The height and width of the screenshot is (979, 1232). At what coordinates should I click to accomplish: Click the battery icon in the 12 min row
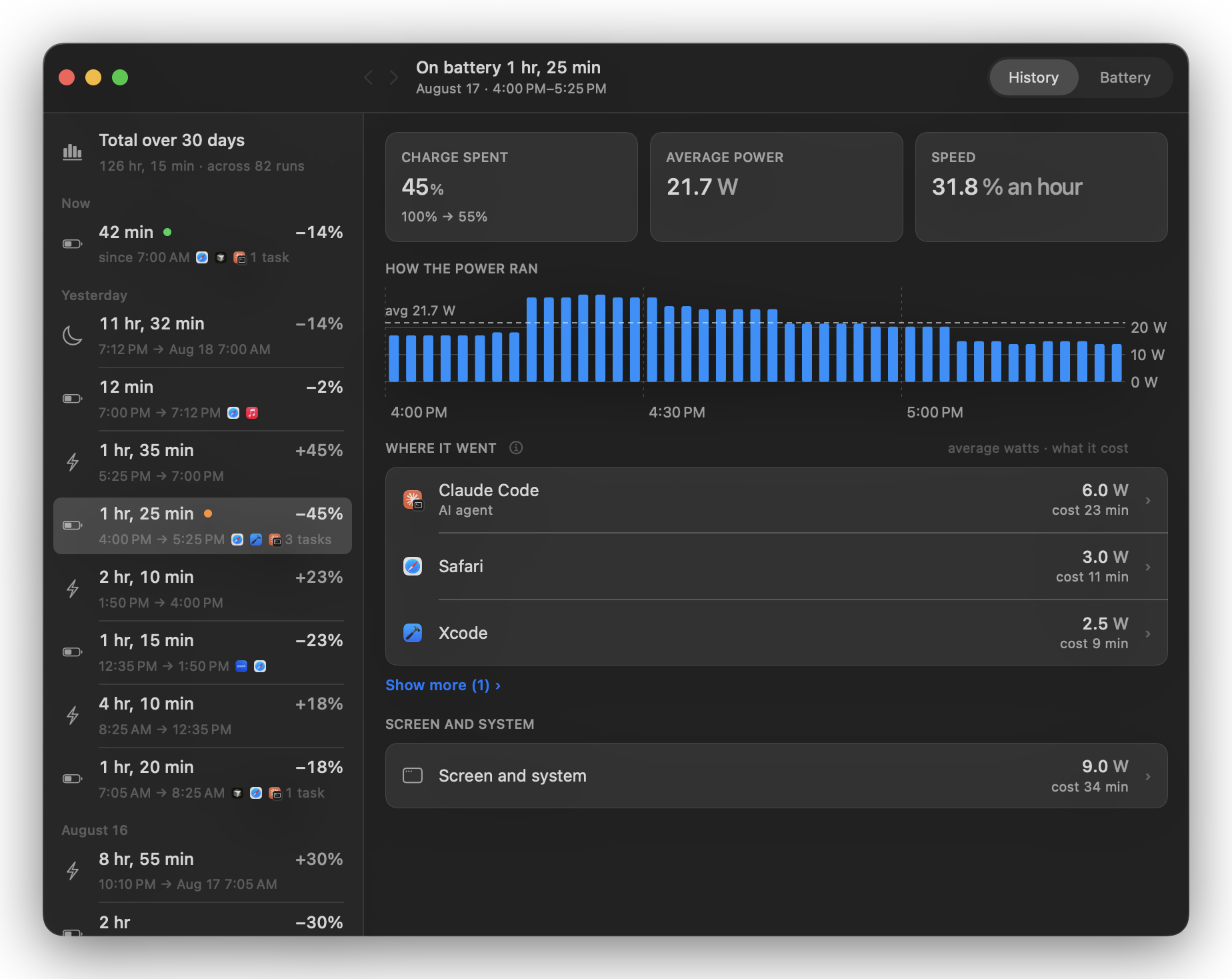[72, 399]
